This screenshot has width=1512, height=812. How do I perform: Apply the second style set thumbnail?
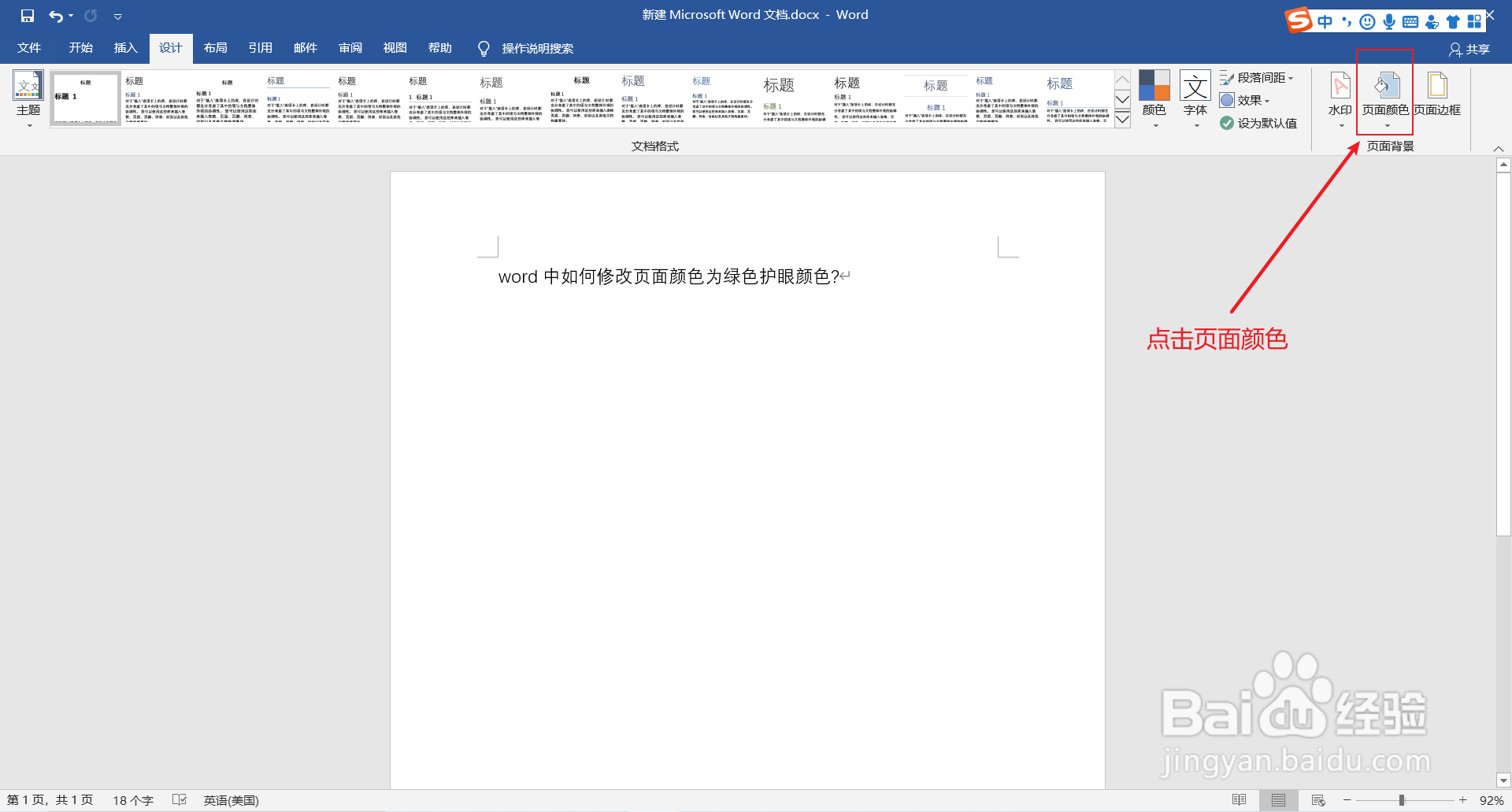coord(157,99)
